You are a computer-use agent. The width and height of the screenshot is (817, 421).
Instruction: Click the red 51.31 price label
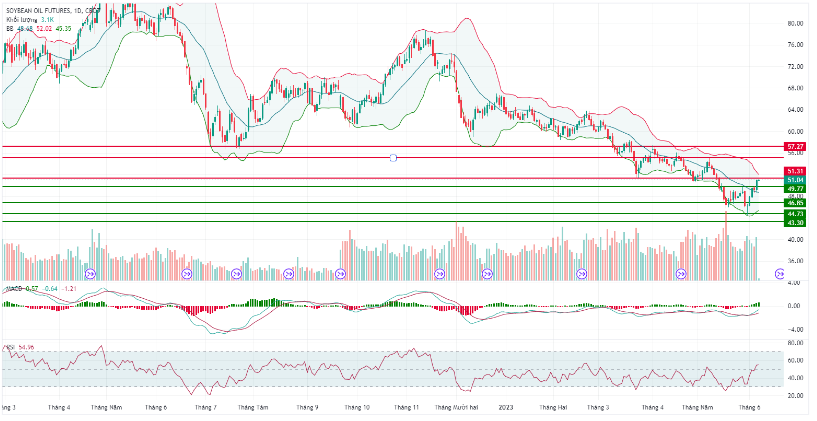pos(796,172)
